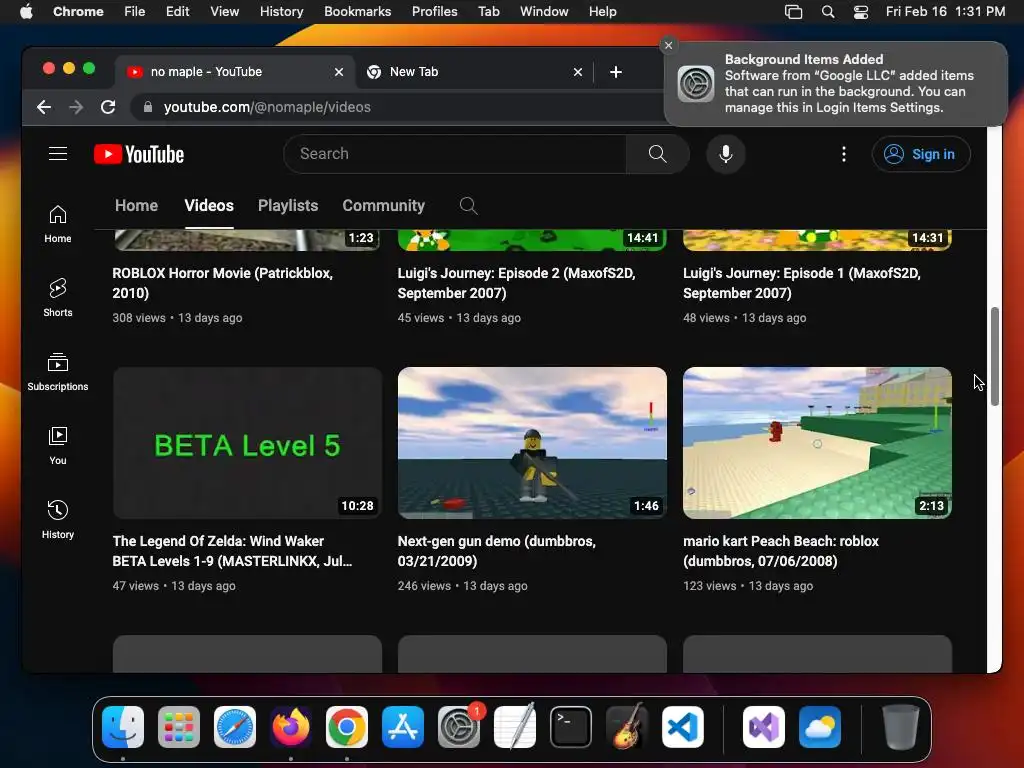Image resolution: width=1024 pixels, height=768 pixels.
Task: Go forward in Chrome
Action: tap(76, 107)
